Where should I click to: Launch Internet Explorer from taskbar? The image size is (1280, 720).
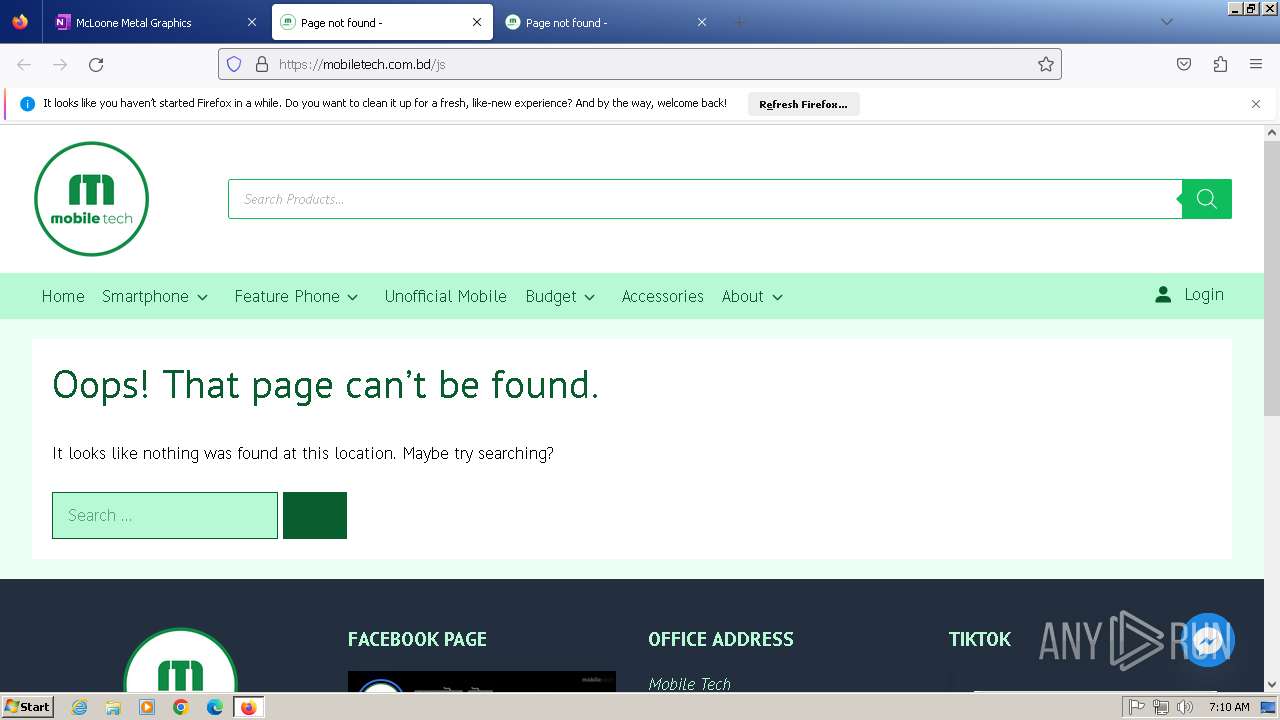pos(80,707)
